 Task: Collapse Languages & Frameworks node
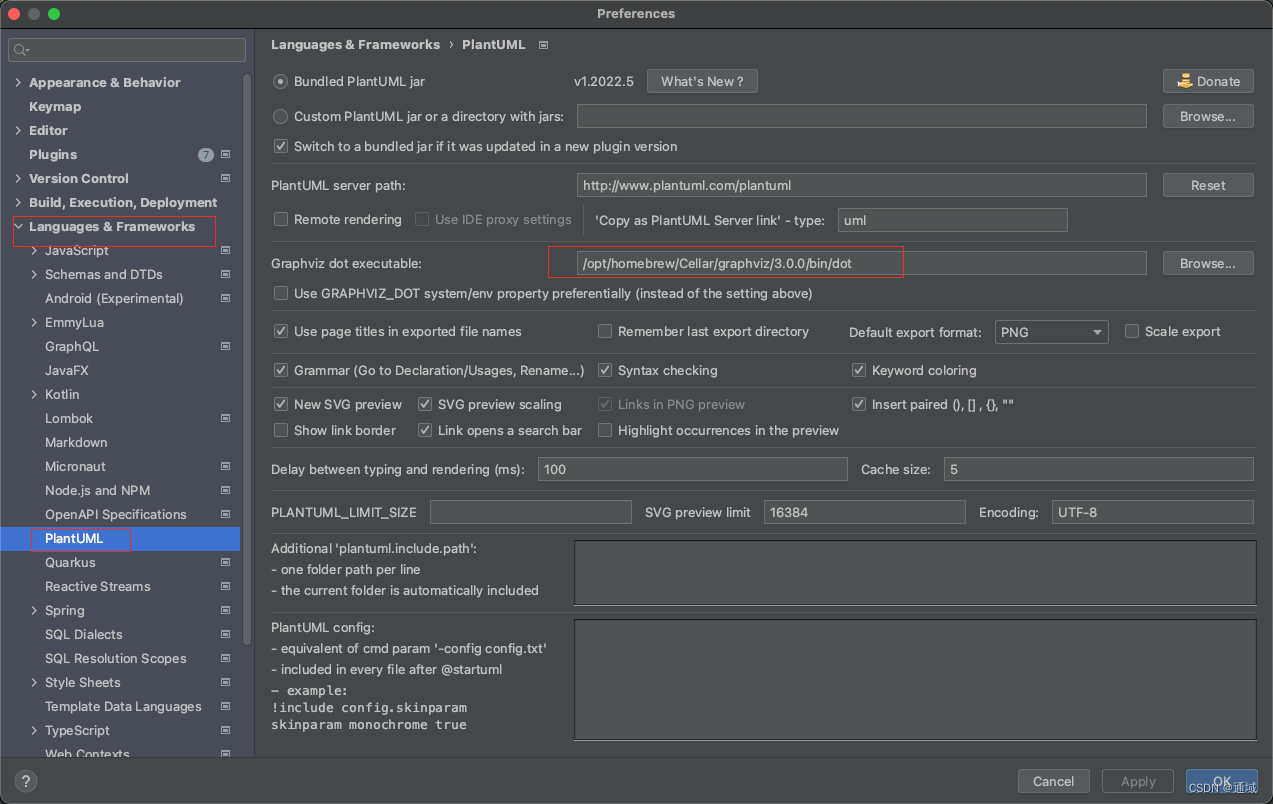[18, 226]
